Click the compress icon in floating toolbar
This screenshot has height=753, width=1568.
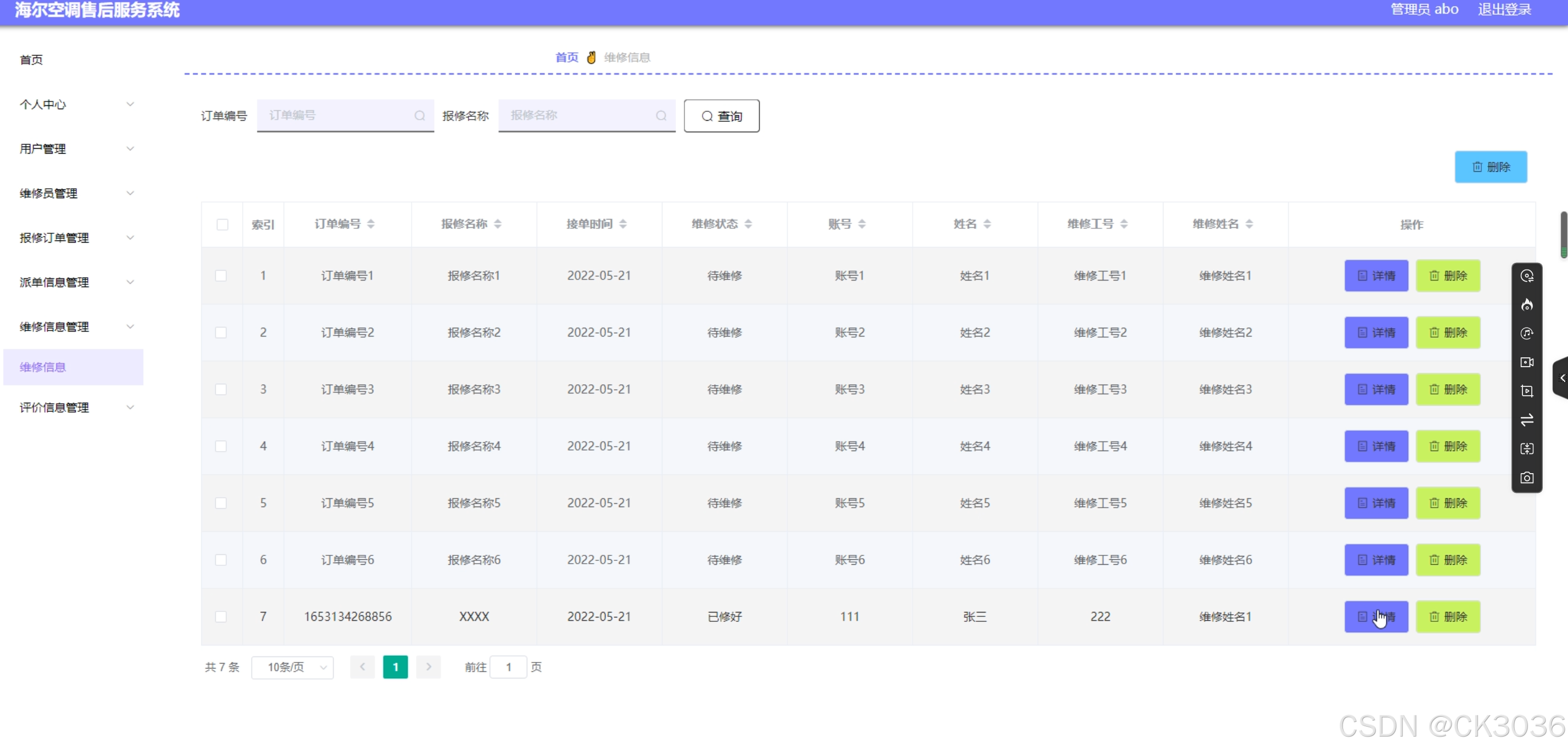coord(1527,448)
